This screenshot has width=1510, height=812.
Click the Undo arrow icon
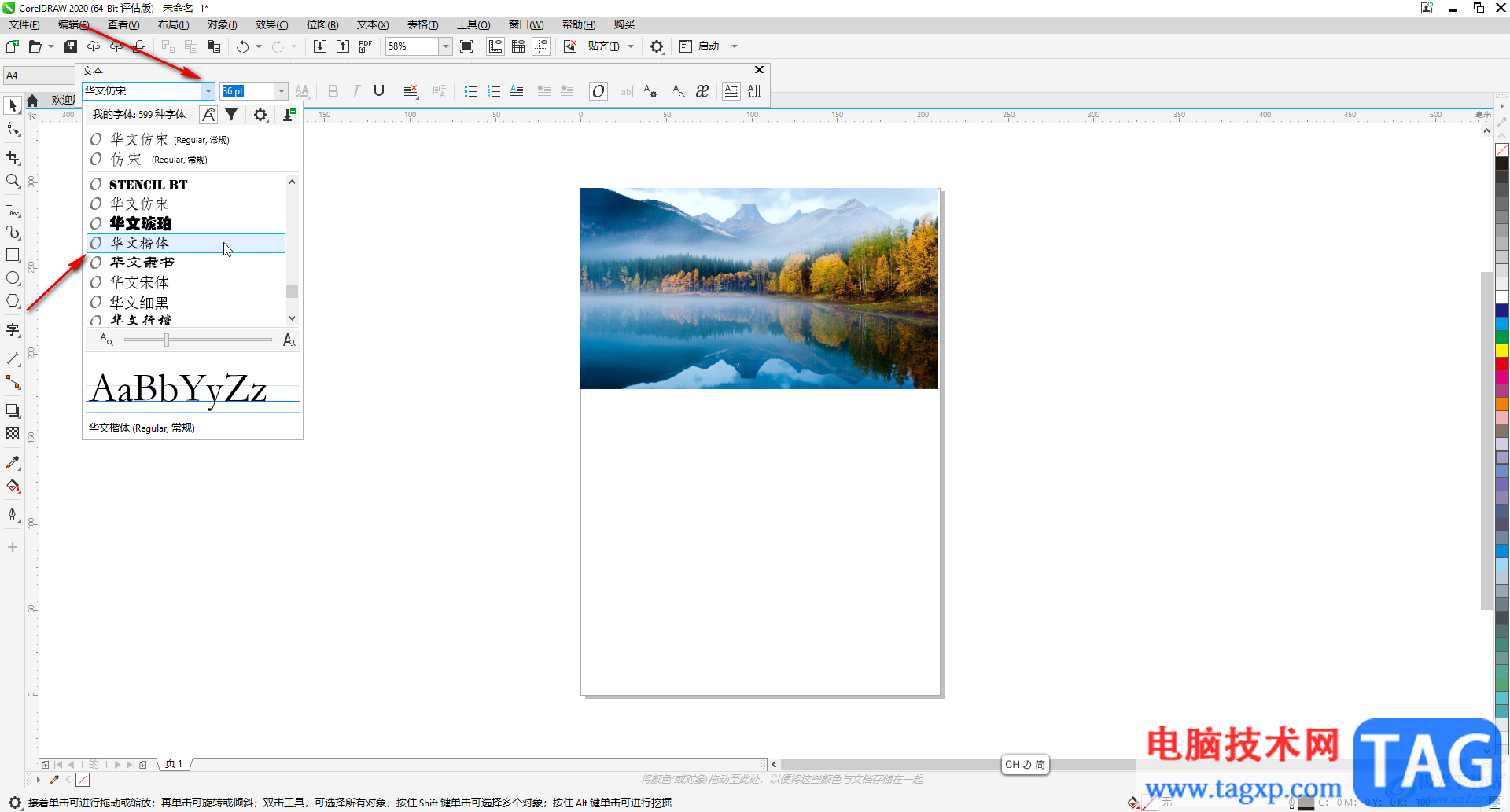(x=243, y=46)
